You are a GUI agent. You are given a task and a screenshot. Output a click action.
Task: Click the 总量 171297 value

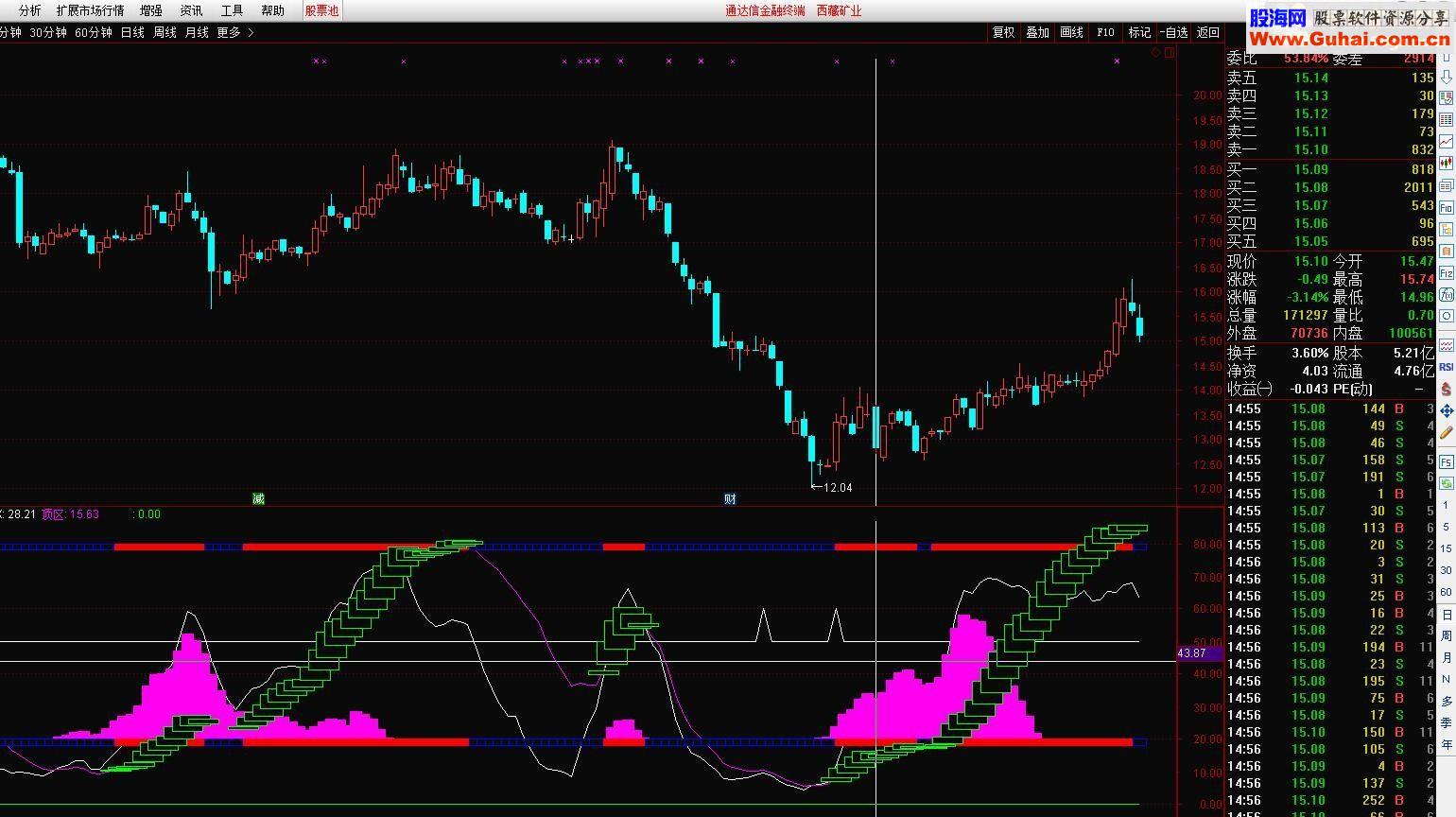pos(1306,315)
